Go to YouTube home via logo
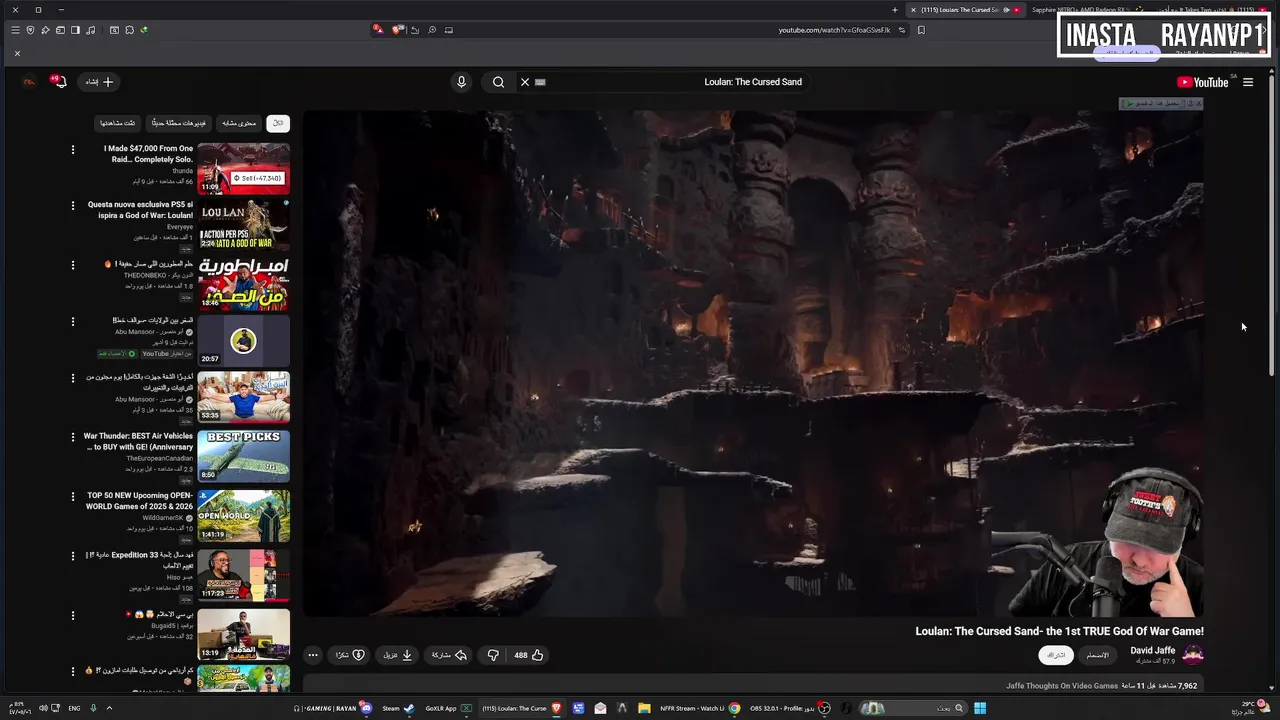Image resolution: width=1280 pixels, height=720 pixels. point(1202,82)
